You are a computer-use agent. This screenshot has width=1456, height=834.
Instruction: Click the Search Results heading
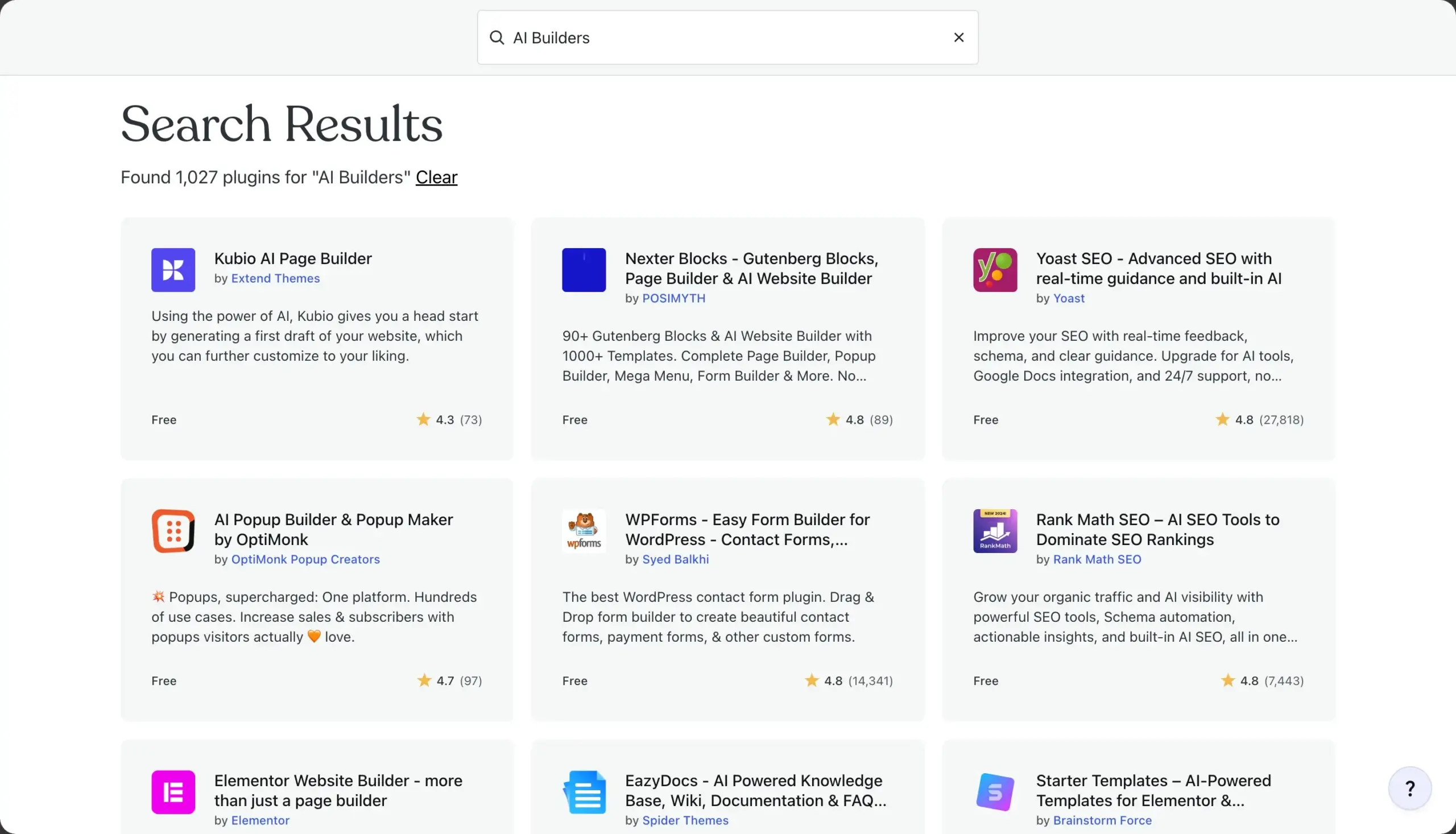[x=281, y=123]
